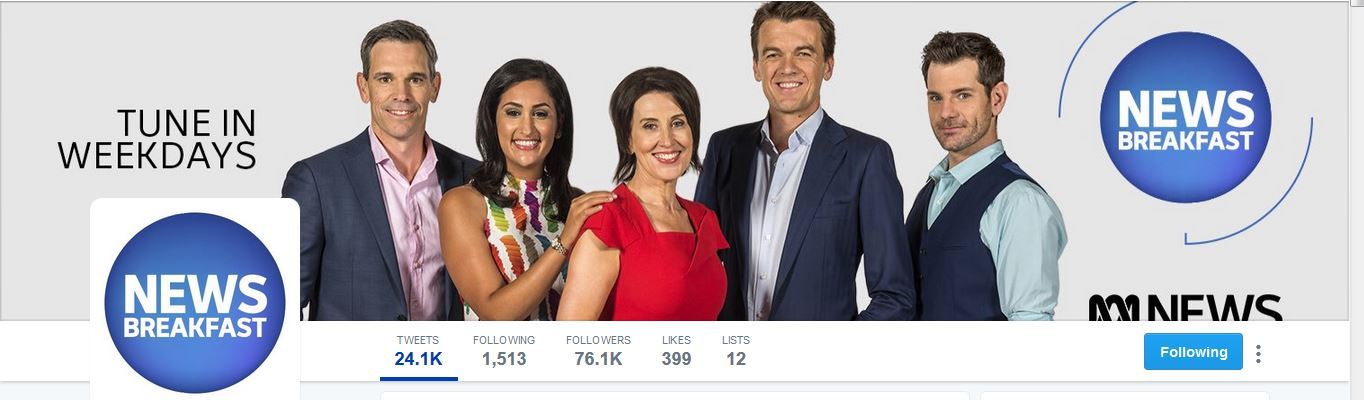The height and width of the screenshot is (400, 1364).
Task: Open the Tweets tab showing 24.1K
Action: pyautogui.click(x=418, y=351)
